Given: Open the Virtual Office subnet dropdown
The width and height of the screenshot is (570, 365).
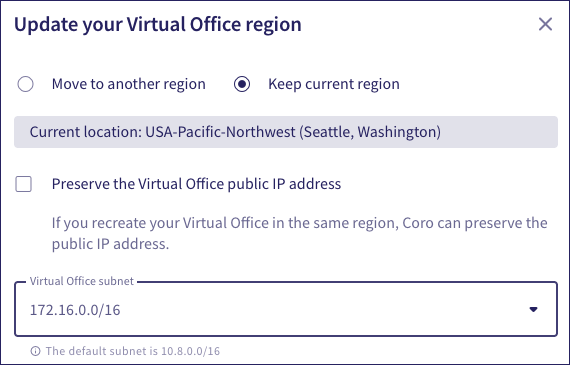Looking at the screenshot, I should (286, 309).
